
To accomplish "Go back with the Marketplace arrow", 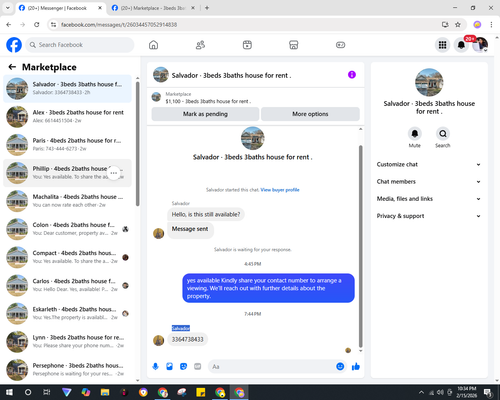I will pyautogui.click(x=12, y=67).
